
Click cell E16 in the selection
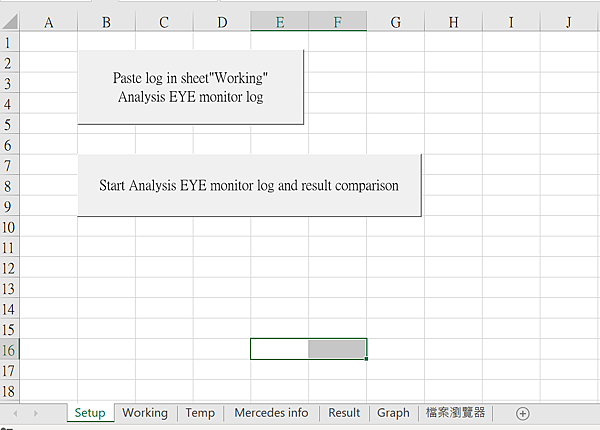(280, 349)
